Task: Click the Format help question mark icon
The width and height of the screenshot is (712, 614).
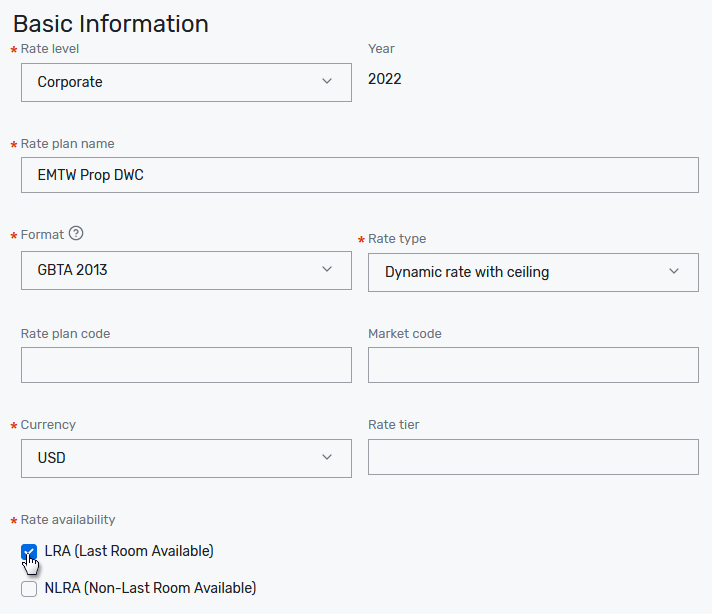Action: point(76,234)
